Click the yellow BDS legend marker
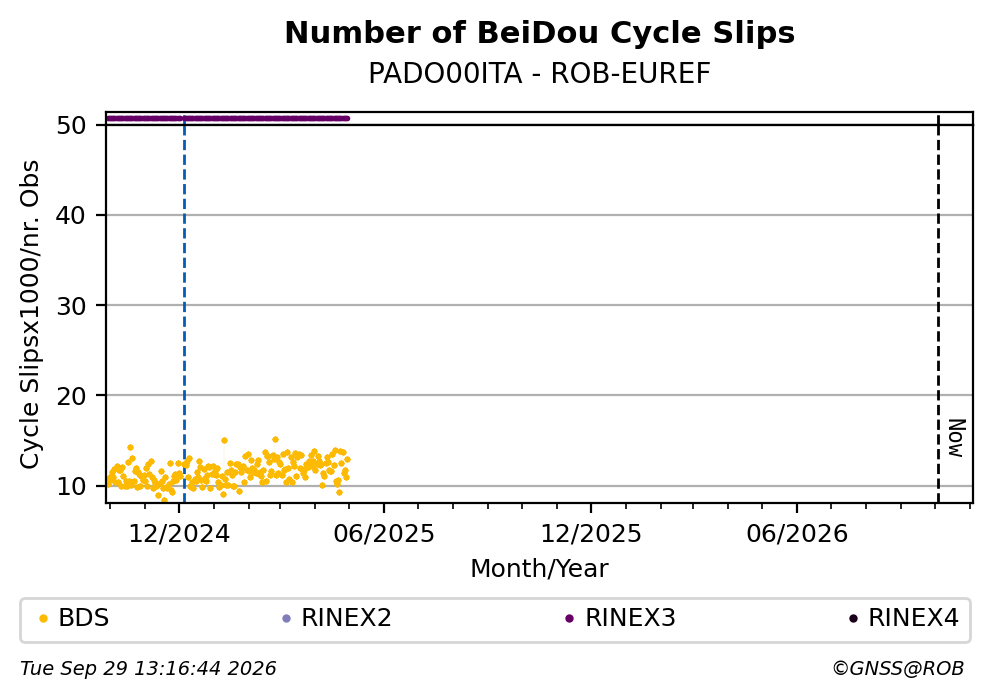This screenshot has width=993, height=699. pos(43,619)
